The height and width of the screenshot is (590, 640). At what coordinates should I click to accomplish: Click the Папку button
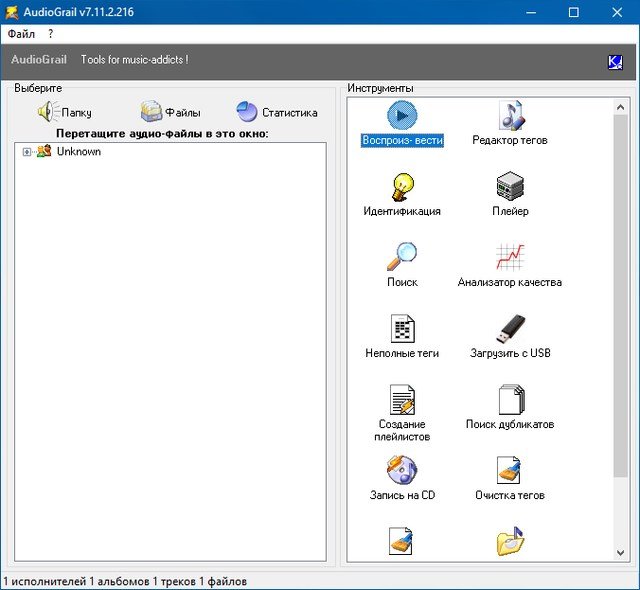click(64, 112)
